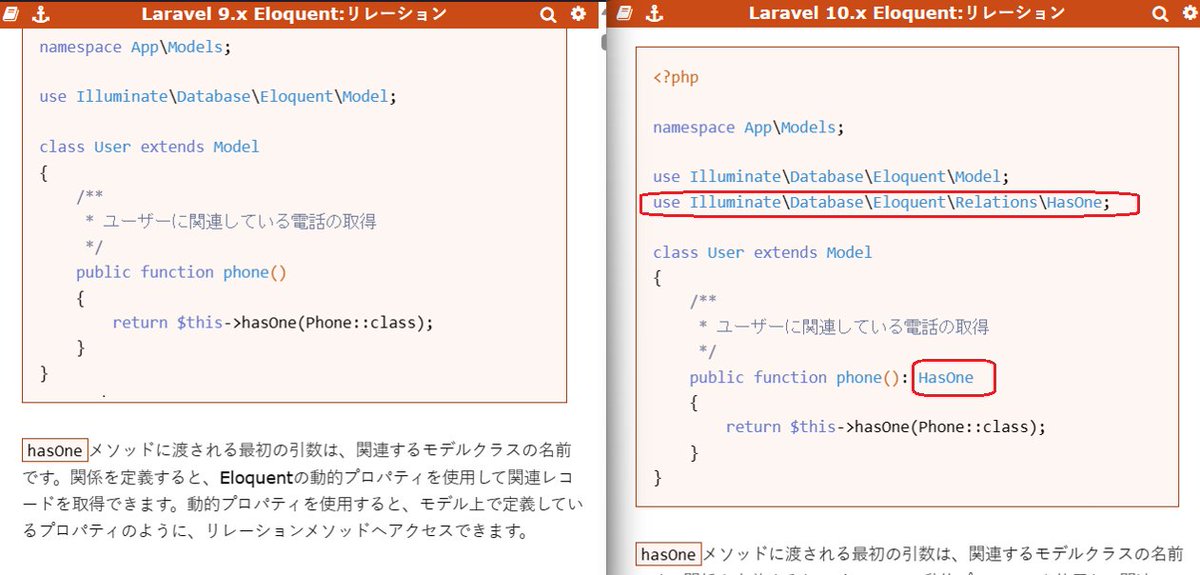Click the <?php line in Laravel 10.x code

pos(676,77)
